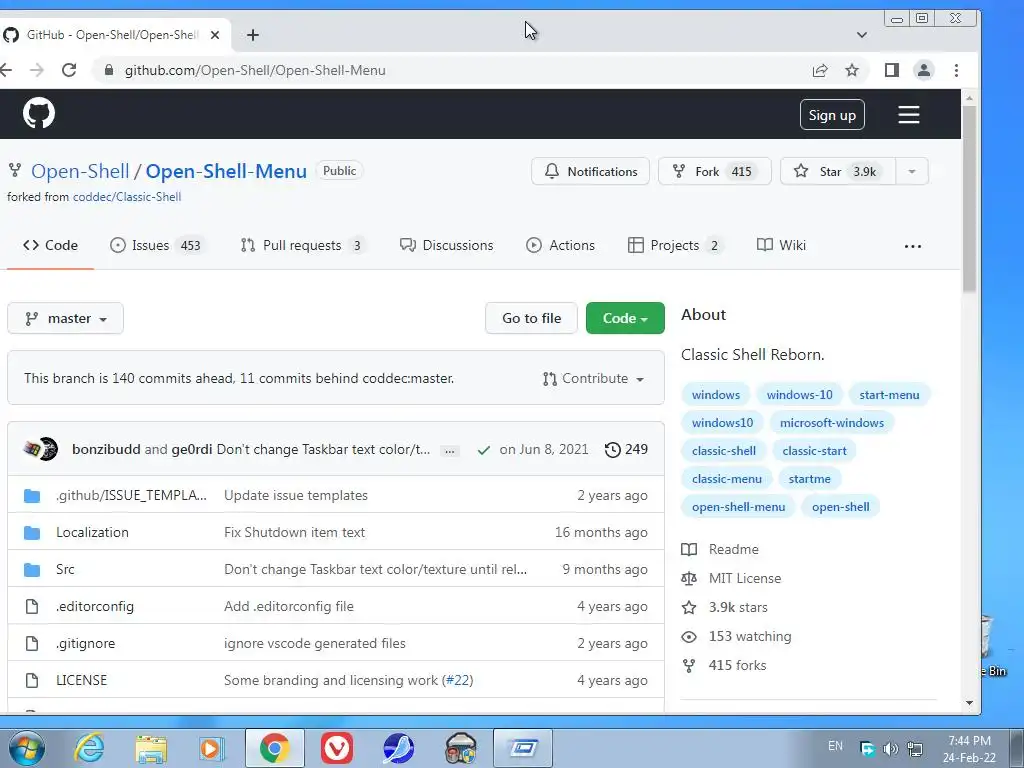This screenshot has height=768, width=1024.
Task: Open the .github/ISSUE_TEMPLATE folder
Action: pyautogui.click(x=131, y=495)
